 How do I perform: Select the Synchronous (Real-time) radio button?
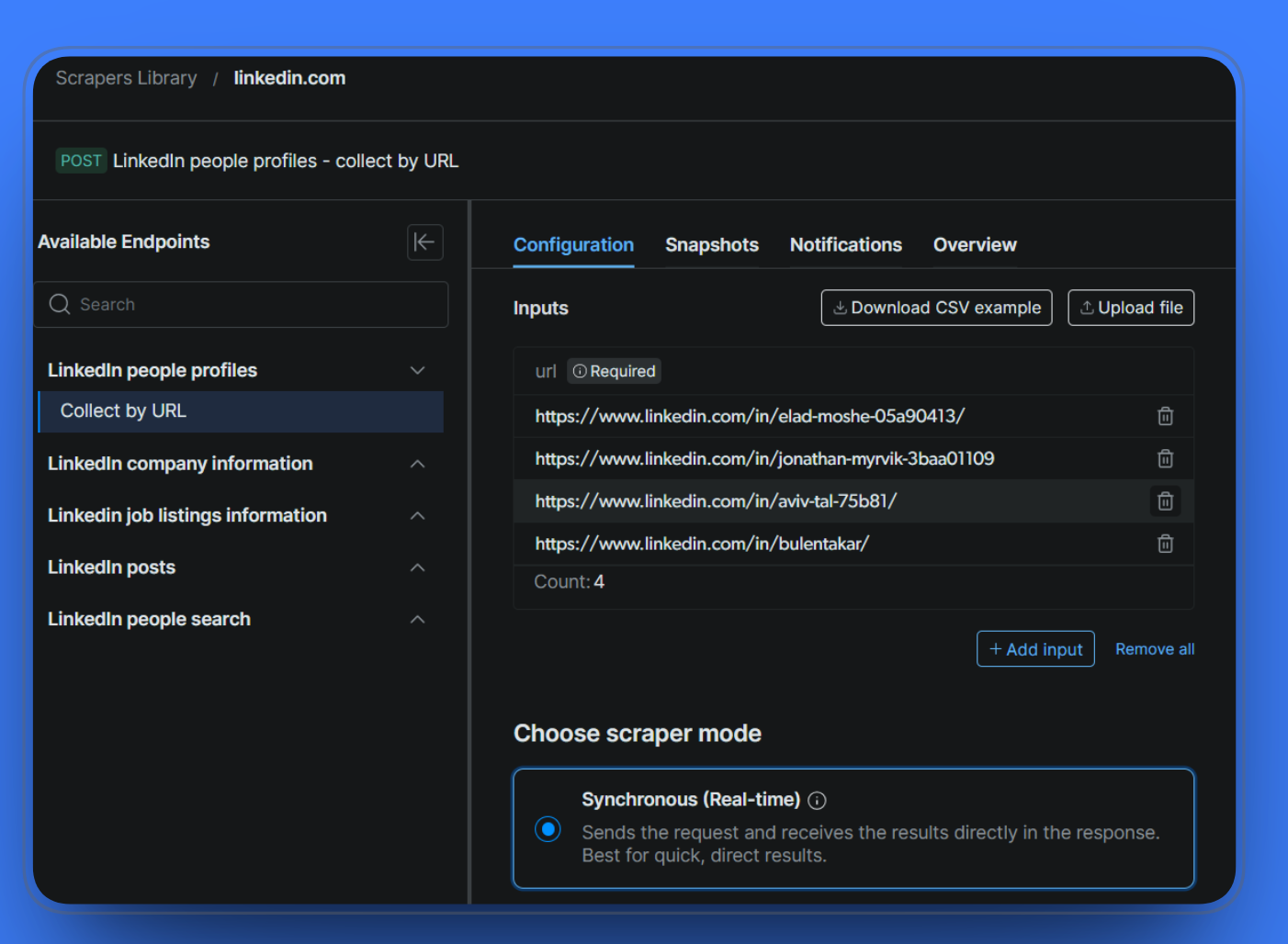click(x=548, y=829)
